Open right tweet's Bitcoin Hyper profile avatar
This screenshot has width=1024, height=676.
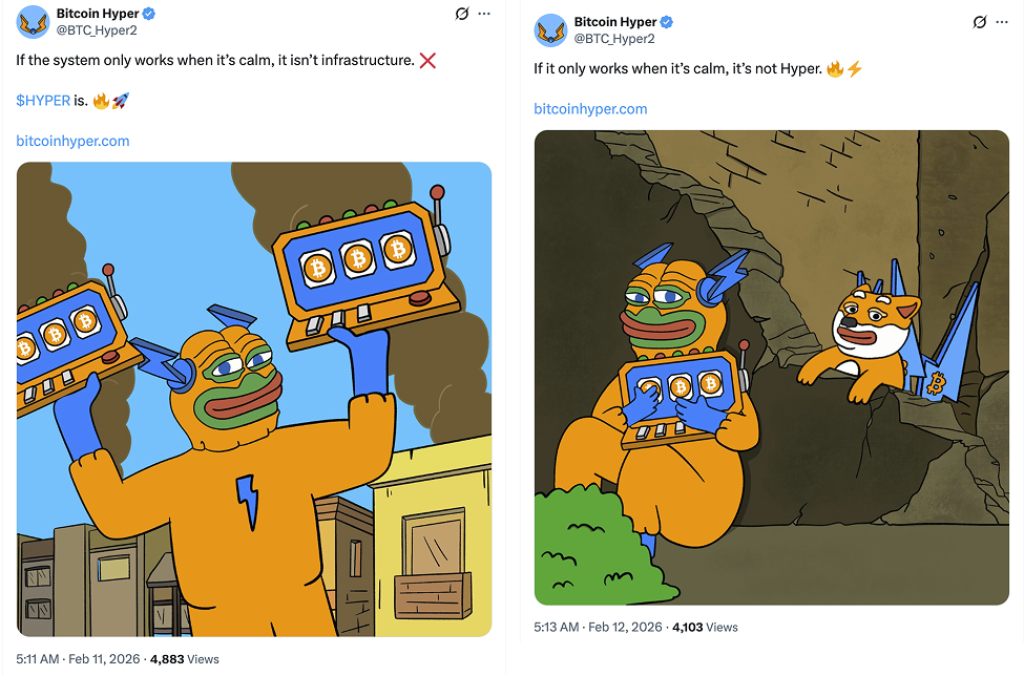pos(551,30)
